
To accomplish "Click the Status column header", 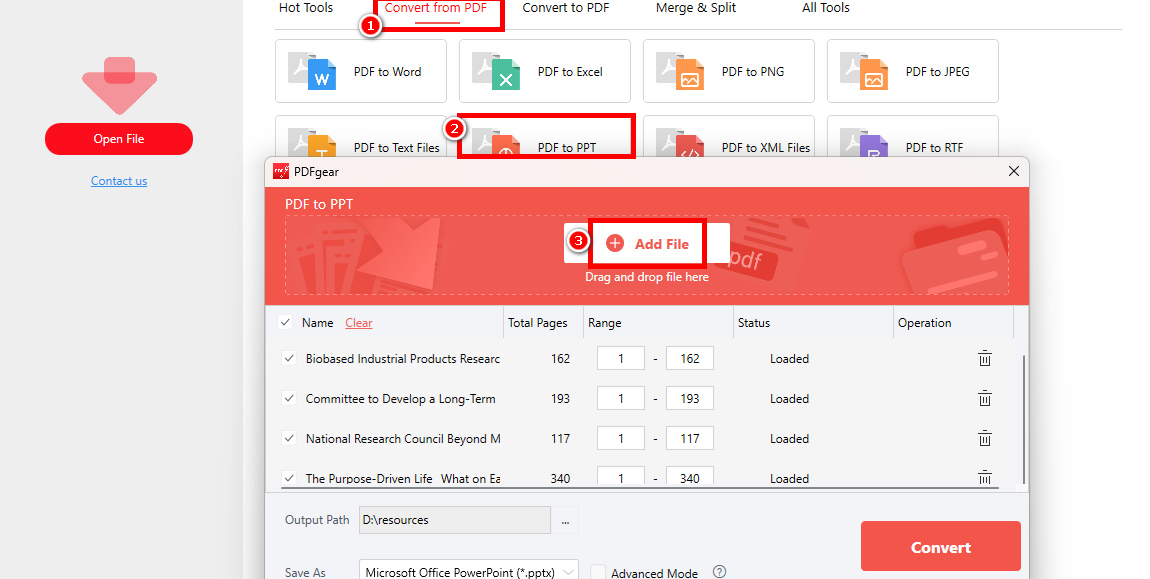I will click(x=813, y=323).
